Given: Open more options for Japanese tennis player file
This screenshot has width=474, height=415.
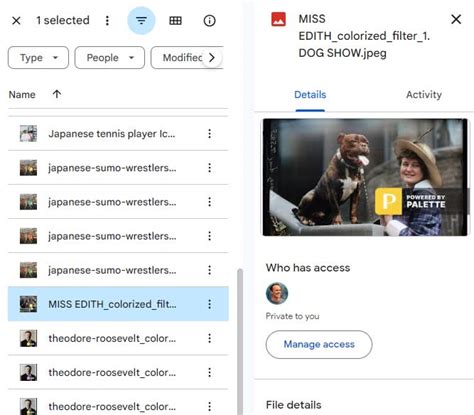Looking at the screenshot, I should [209, 134].
